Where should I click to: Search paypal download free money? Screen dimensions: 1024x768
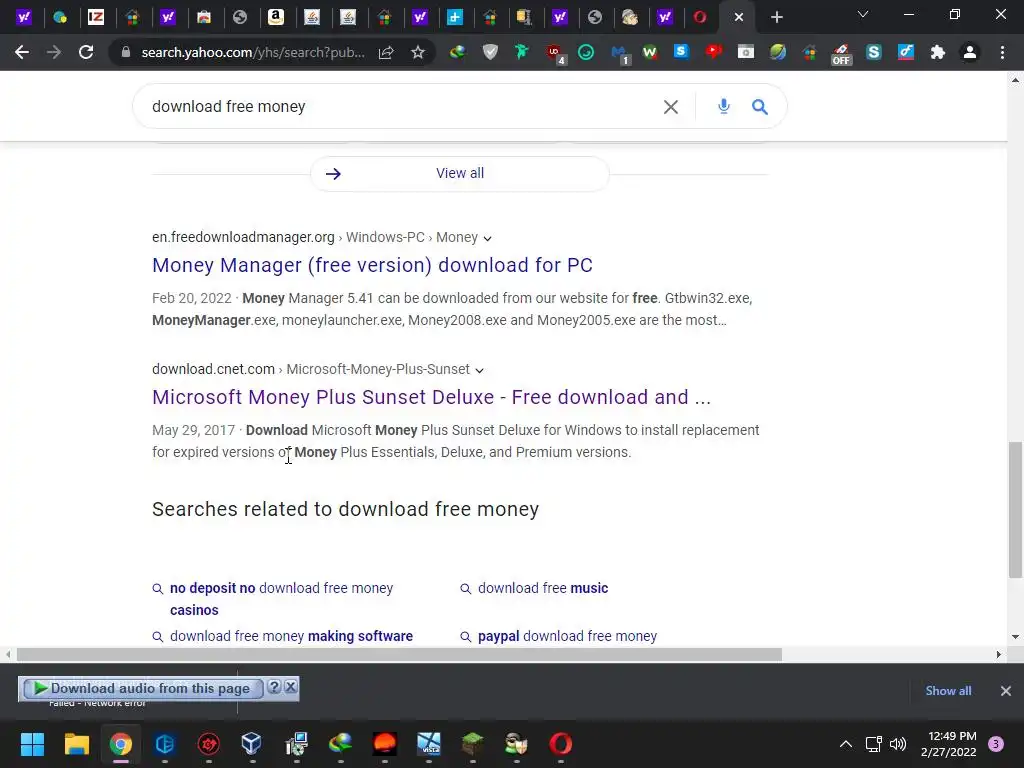coord(567,636)
